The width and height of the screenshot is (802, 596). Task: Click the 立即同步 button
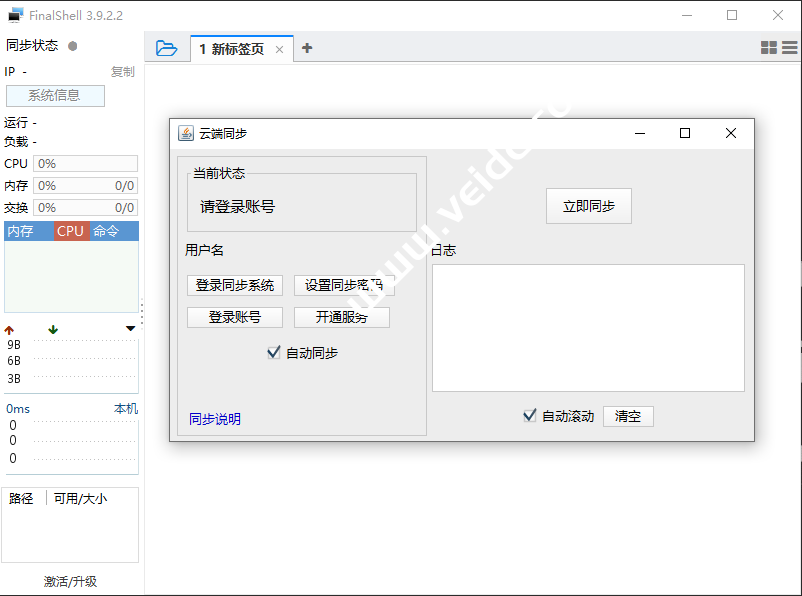tap(588, 205)
